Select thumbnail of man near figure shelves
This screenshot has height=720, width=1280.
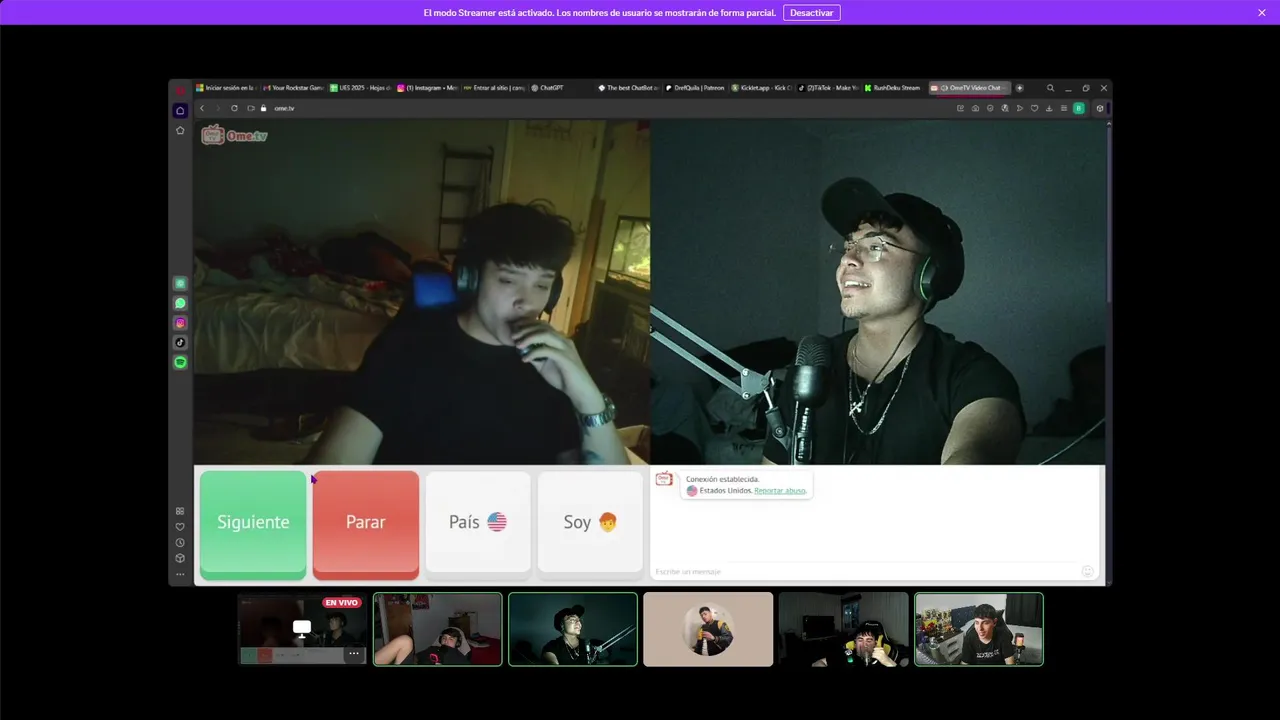(x=979, y=629)
